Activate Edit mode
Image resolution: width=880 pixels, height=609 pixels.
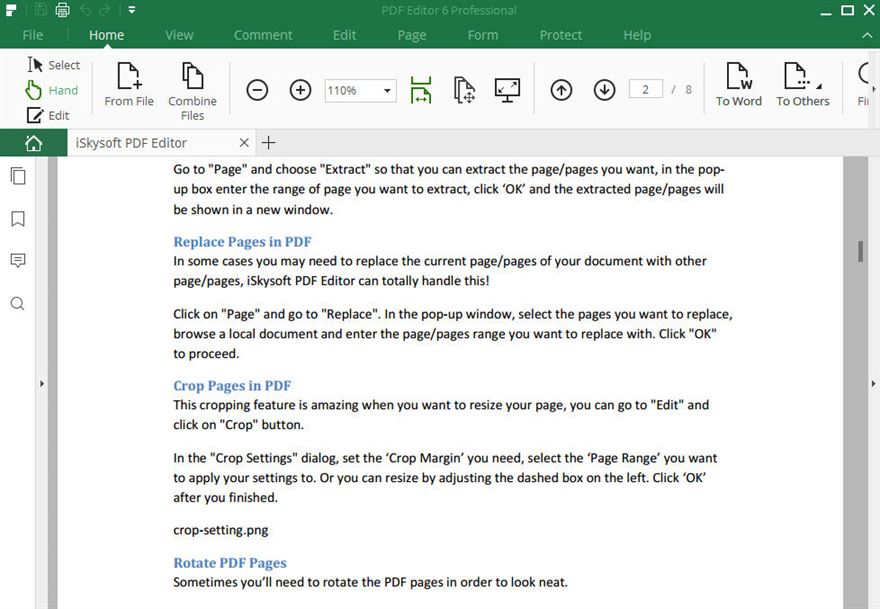coord(50,114)
